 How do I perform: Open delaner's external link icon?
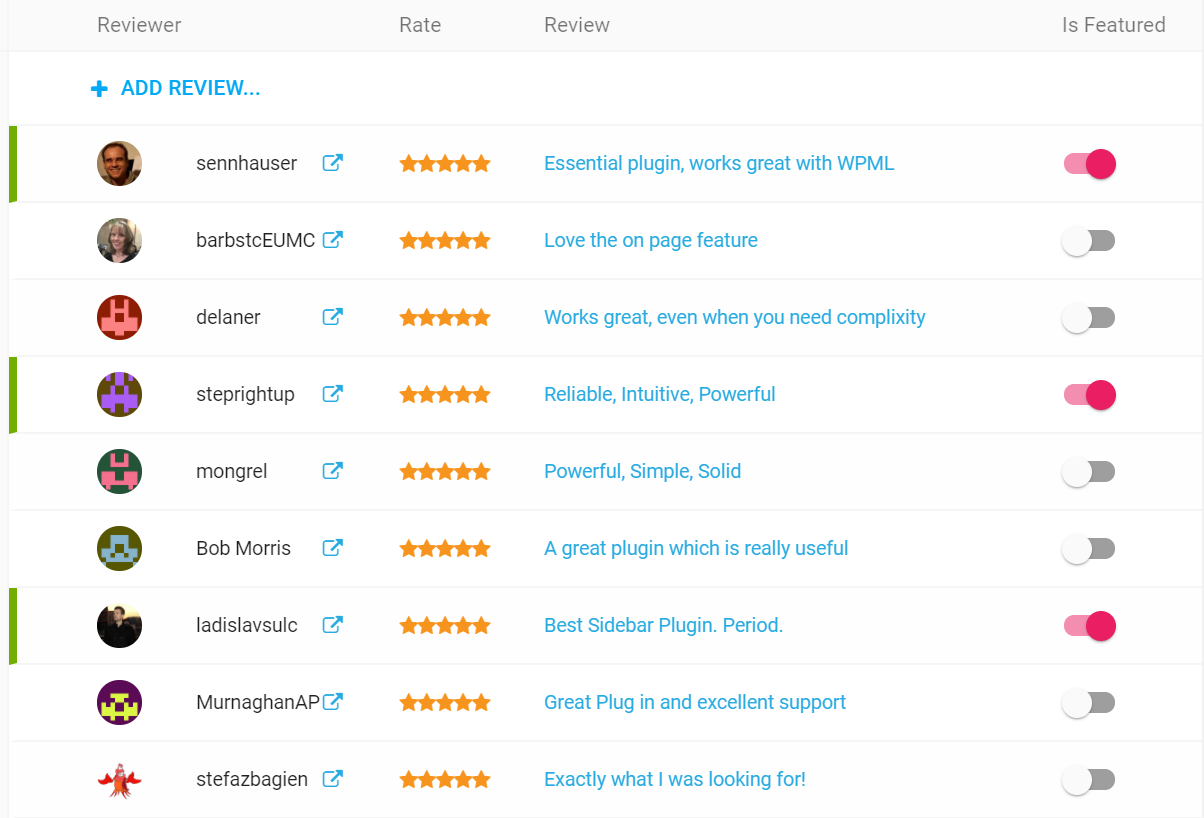[333, 317]
